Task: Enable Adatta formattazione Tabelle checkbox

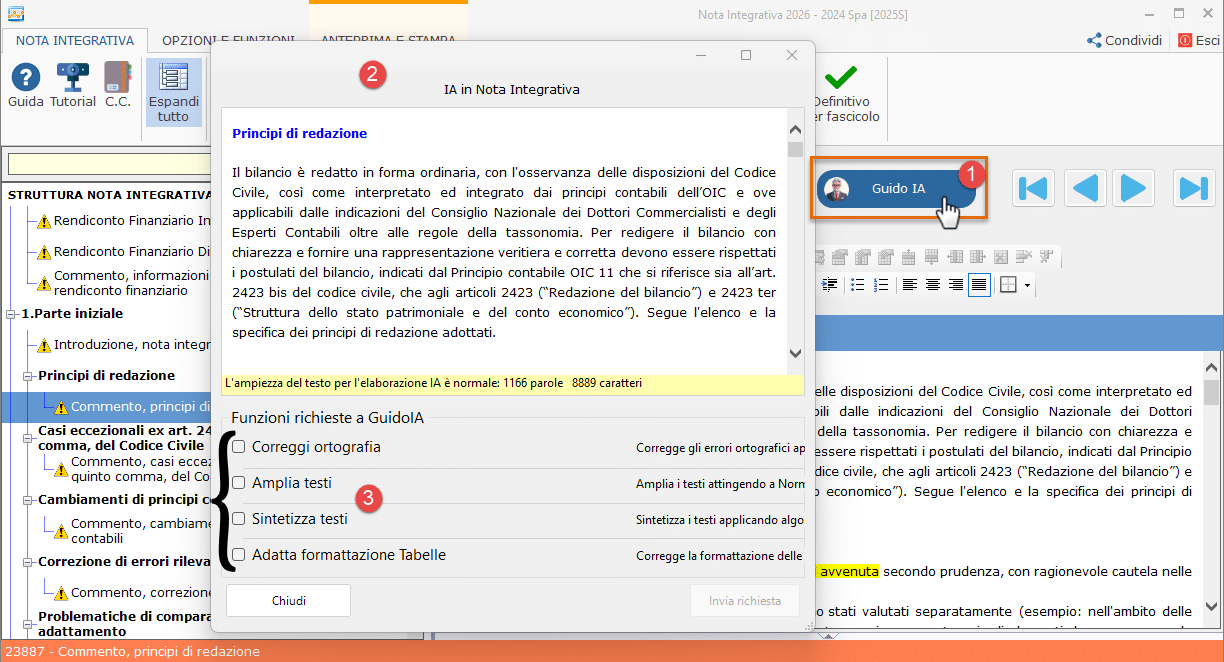Action: (x=239, y=555)
